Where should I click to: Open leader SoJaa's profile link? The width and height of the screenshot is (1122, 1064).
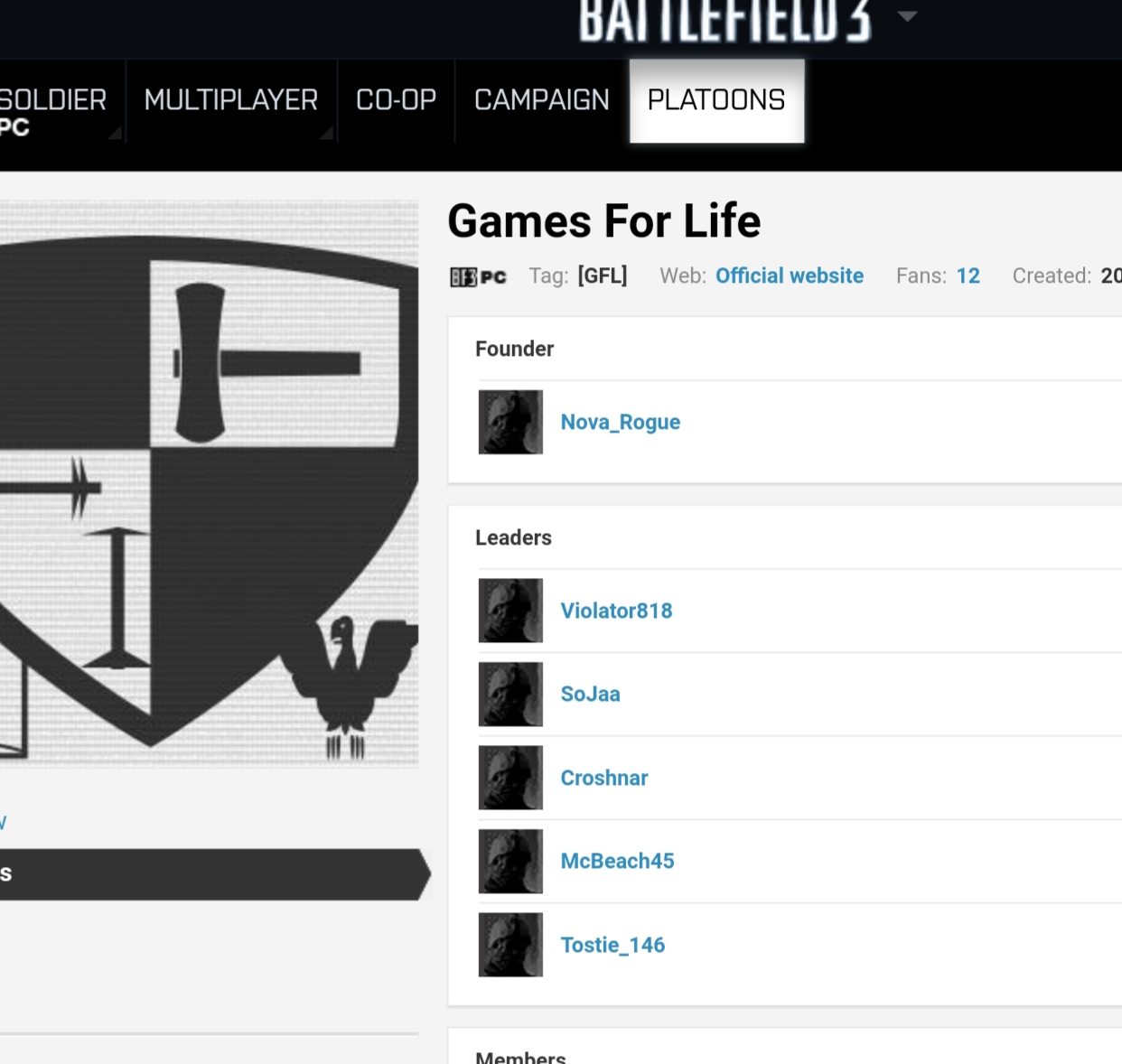coord(590,694)
